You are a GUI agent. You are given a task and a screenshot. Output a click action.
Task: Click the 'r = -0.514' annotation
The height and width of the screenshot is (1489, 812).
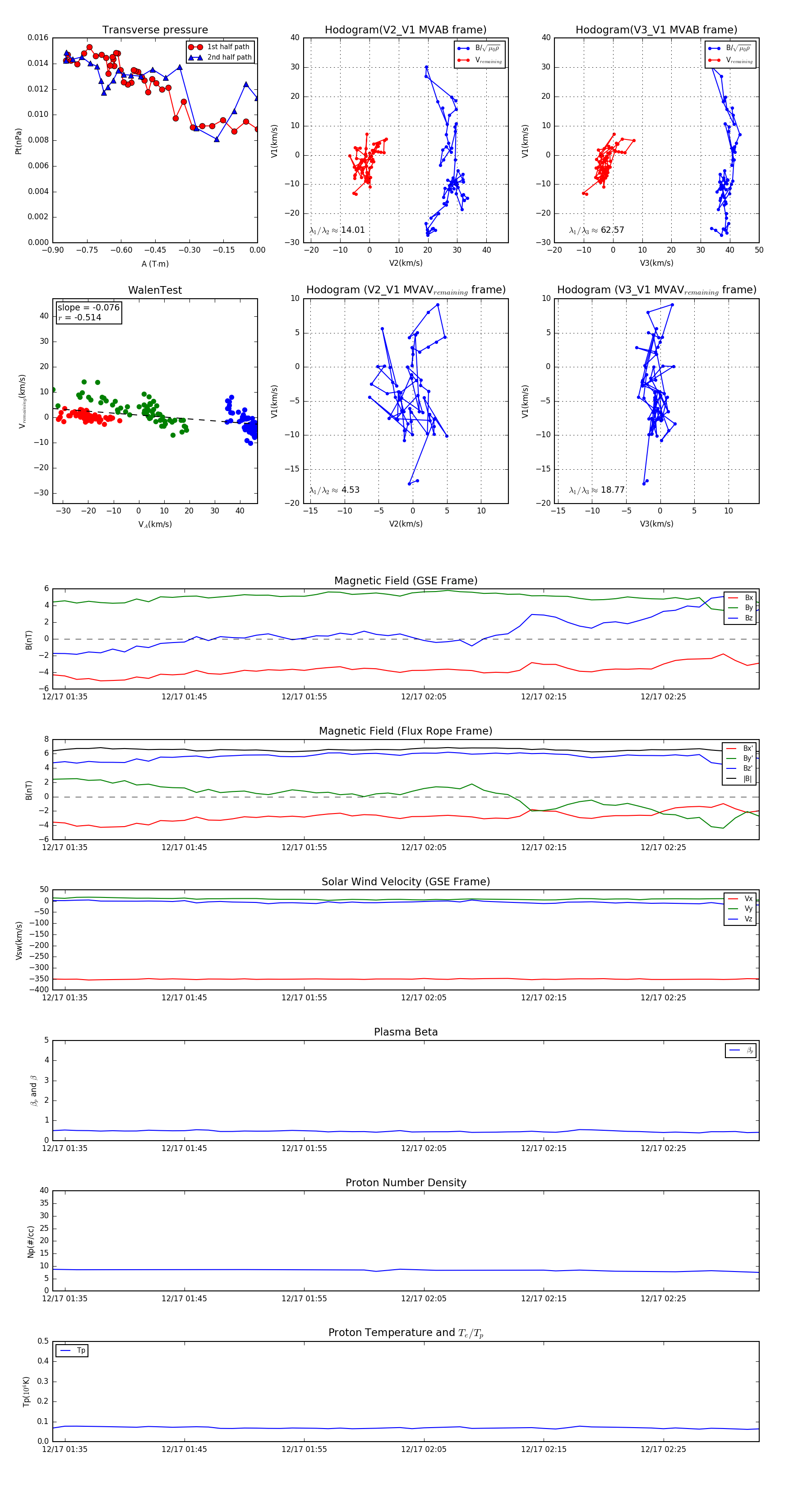pyautogui.click(x=80, y=317)
